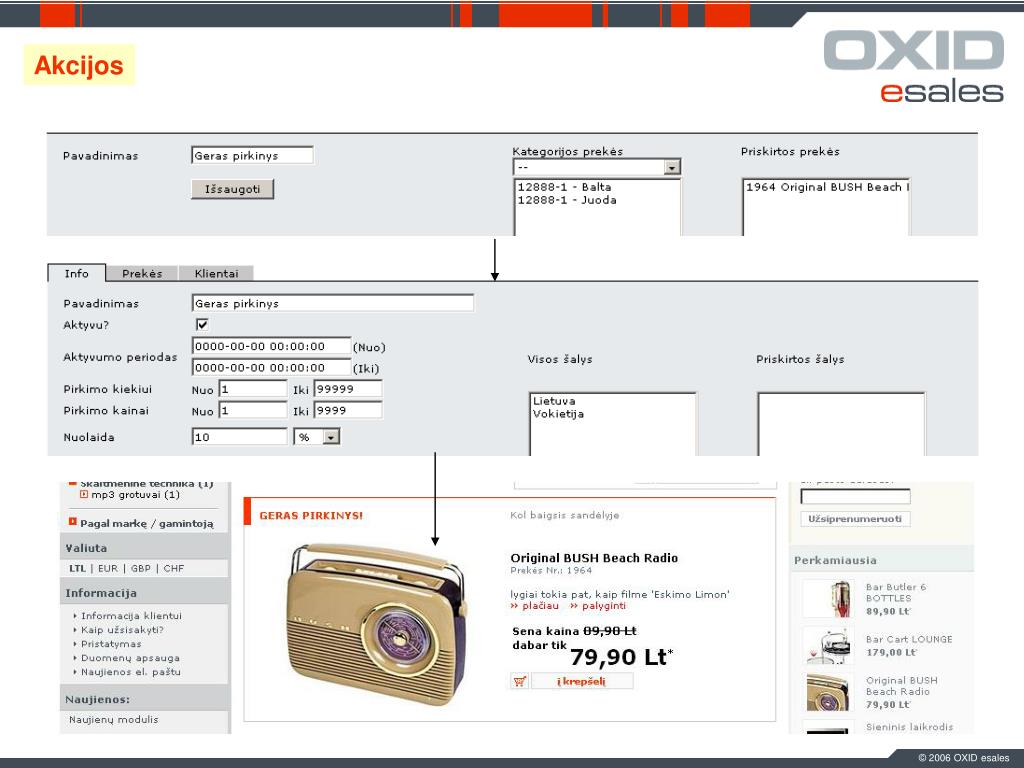Open the mp3 grotuvai (1) category
The image size is (1024, 768).
[x=135, y=495]
